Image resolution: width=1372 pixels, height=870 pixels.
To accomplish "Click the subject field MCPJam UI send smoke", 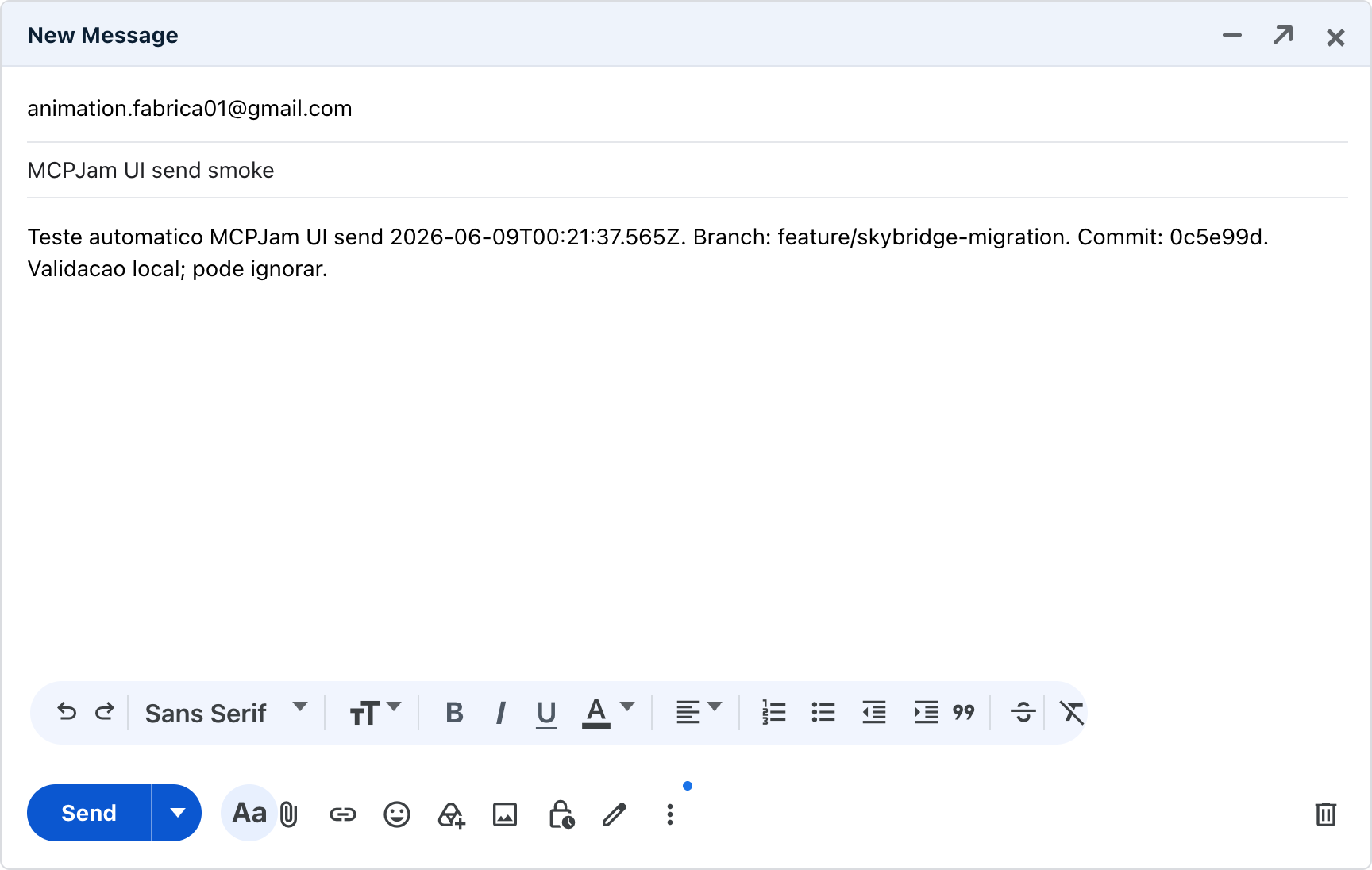I will (x=688, y=170).
